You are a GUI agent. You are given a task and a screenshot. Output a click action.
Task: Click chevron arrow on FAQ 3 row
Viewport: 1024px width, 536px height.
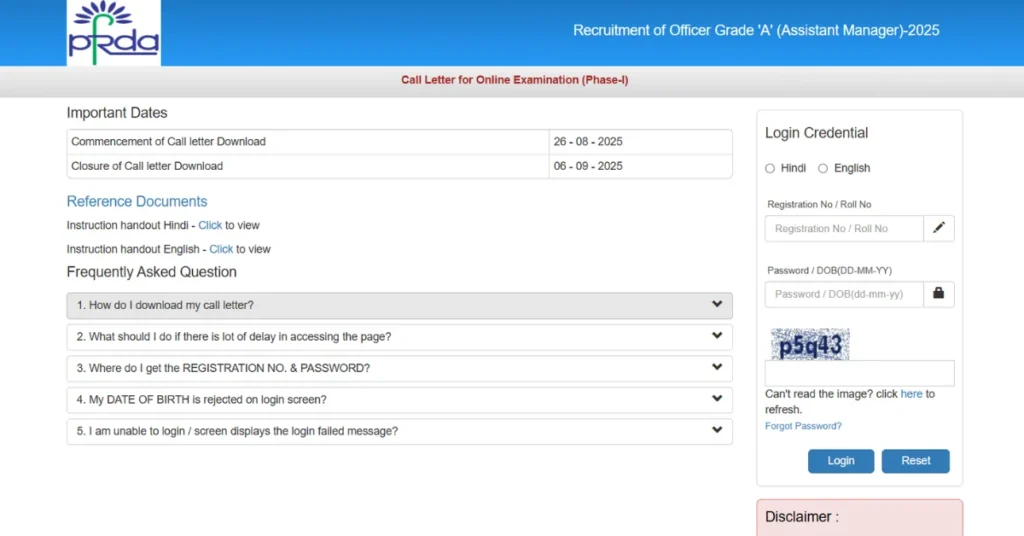point(717,367)
